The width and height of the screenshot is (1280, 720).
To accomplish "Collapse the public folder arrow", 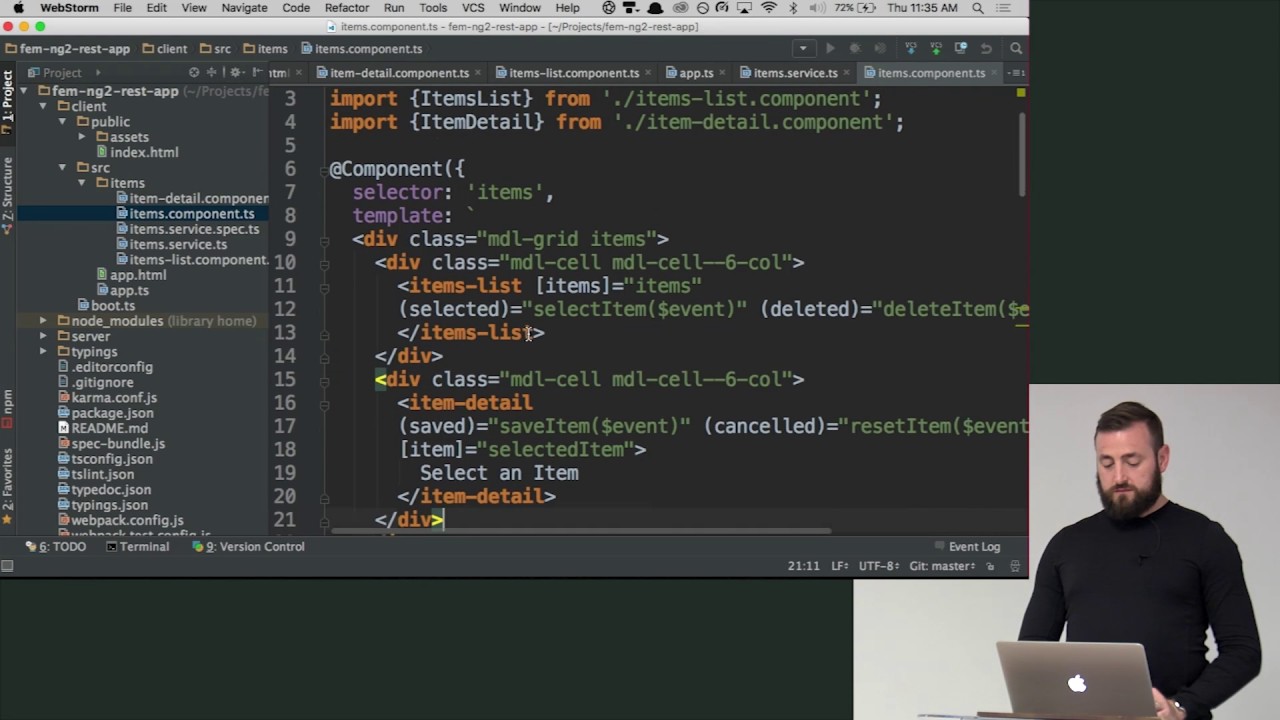I will pyautogui.click(x=62, y=122).
